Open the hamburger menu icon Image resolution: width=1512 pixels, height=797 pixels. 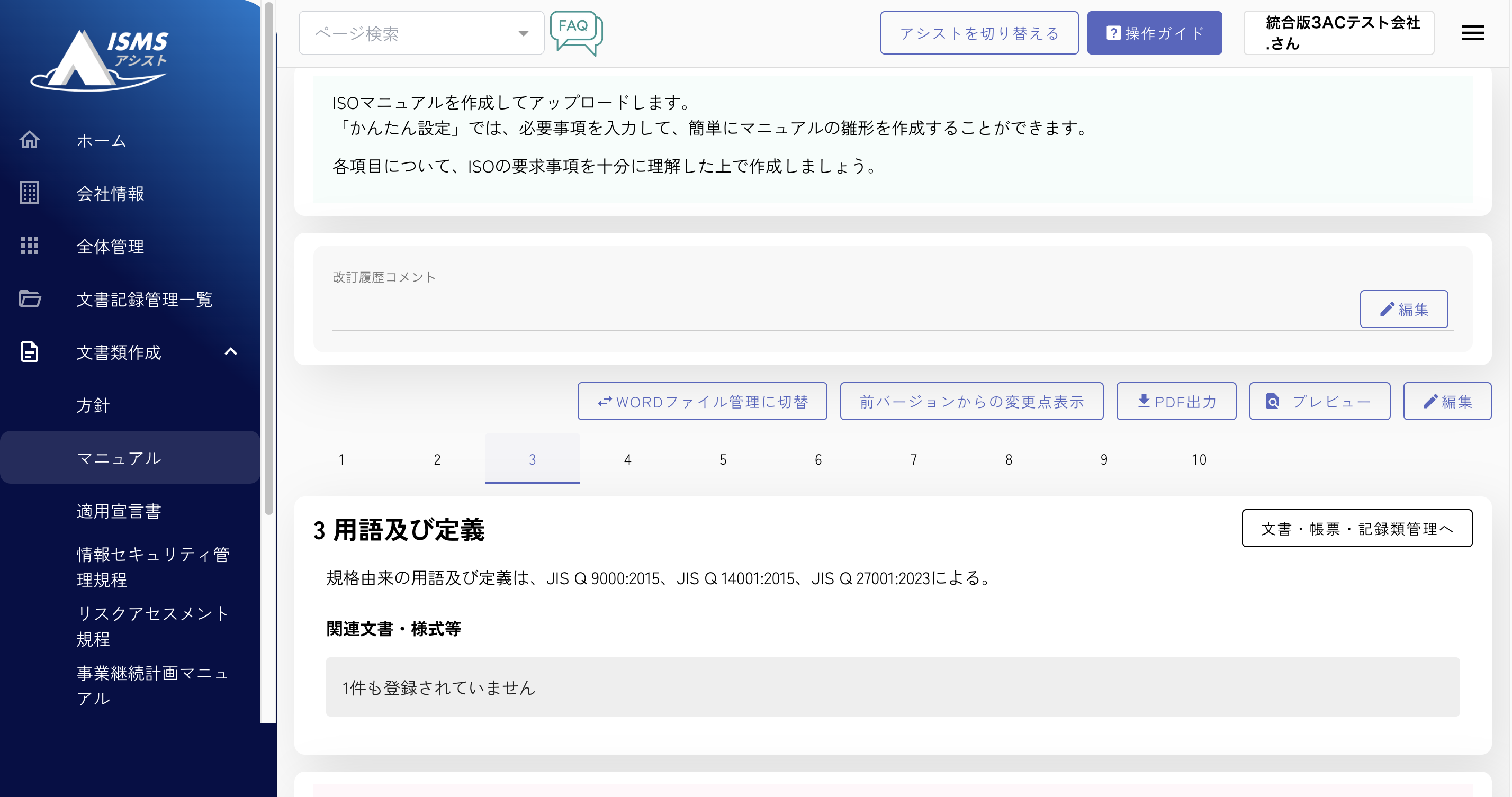click(x=1472, y=33)
